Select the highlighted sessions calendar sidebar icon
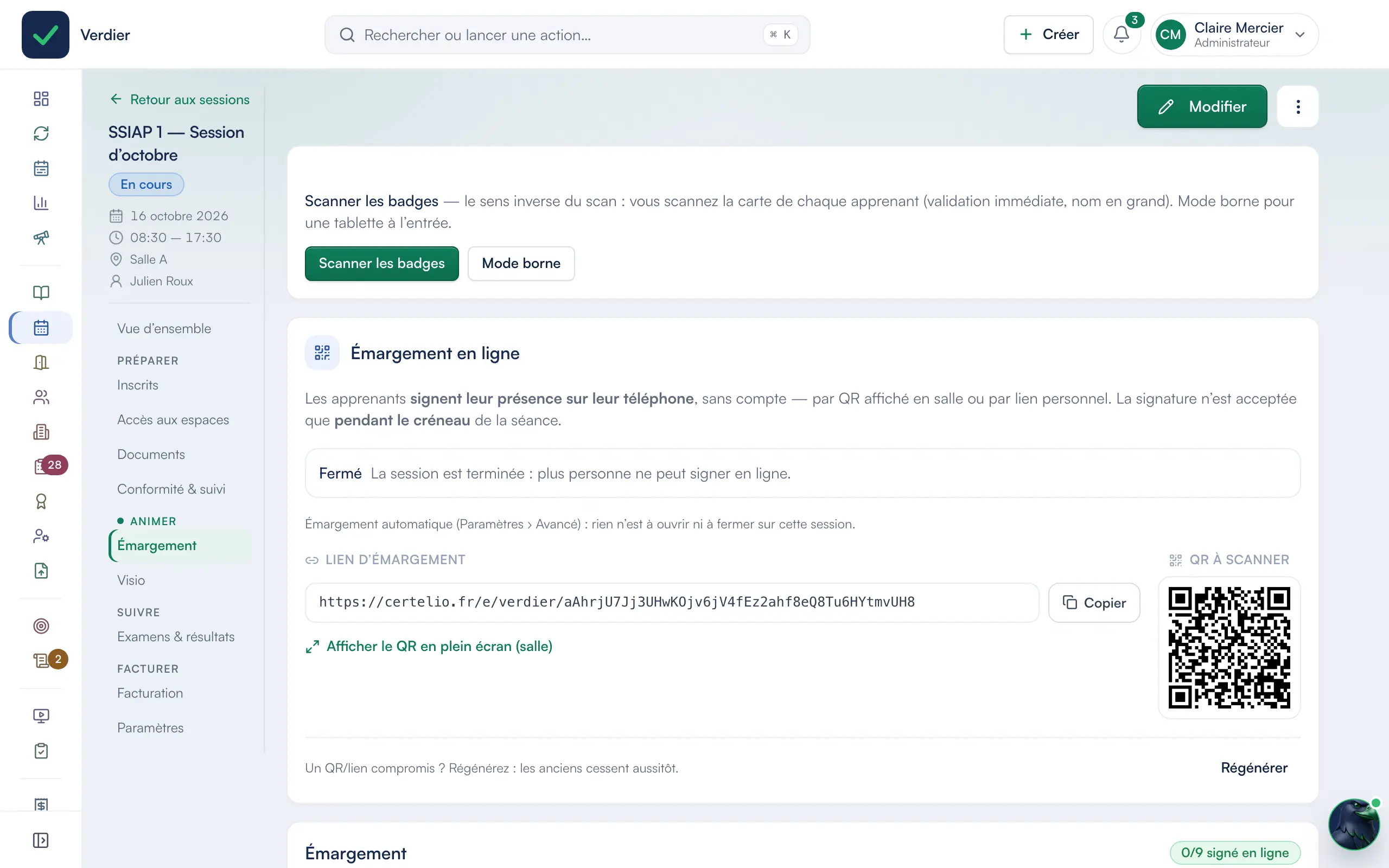The height and width of the screenshot is (868, 1389). pos(41,328)
